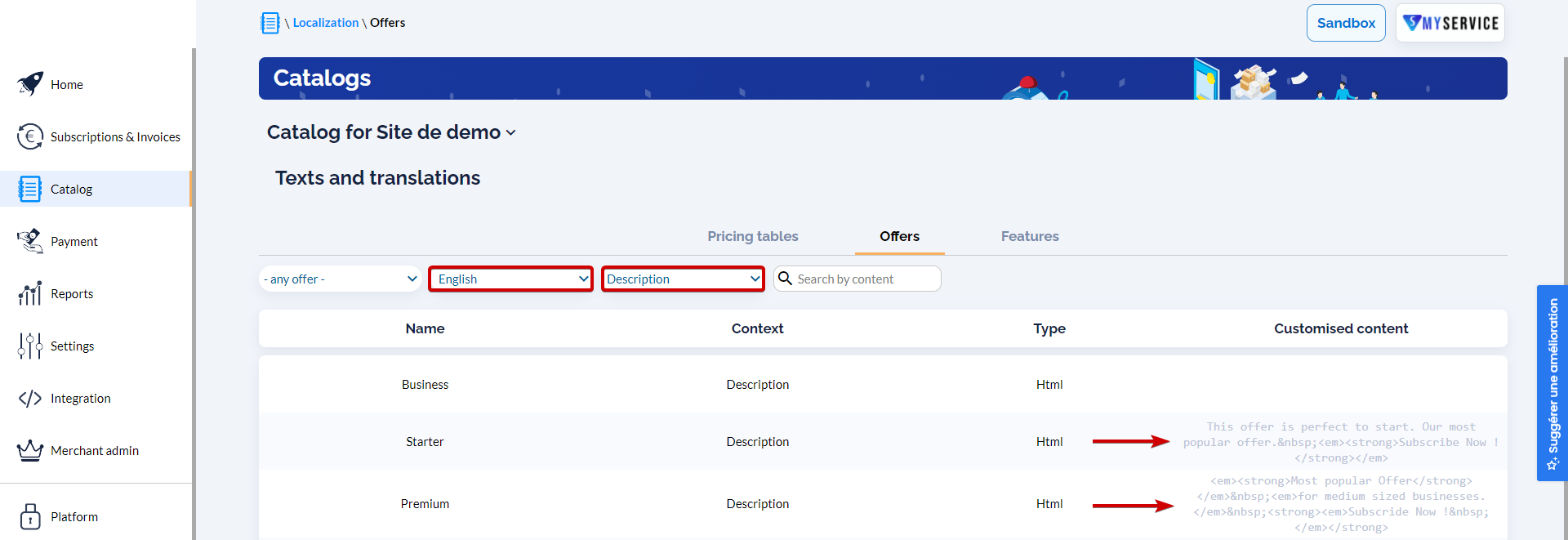Click the Catalog notebook icon in sidebar

30,189
